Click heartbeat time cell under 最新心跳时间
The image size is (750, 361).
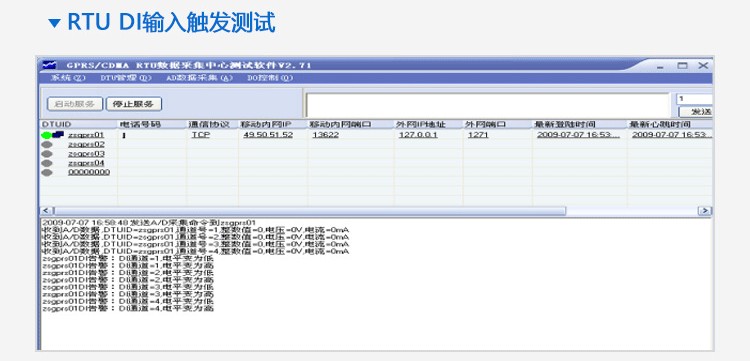pyautogui.click(x=672, y=135)
